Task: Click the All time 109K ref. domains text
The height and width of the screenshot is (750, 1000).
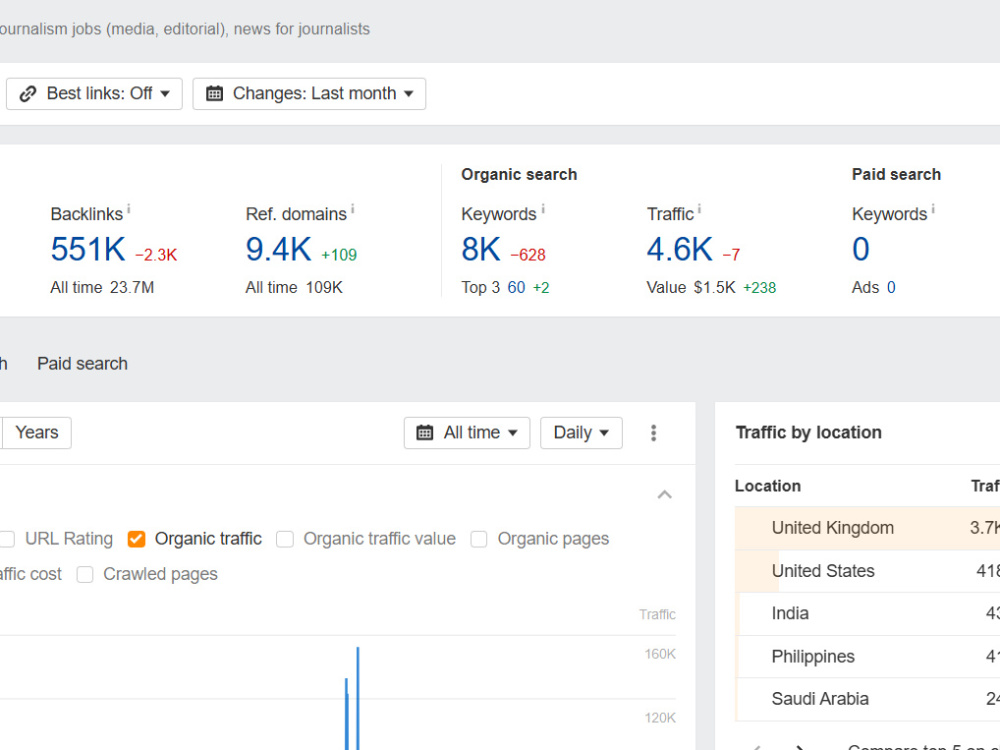Action: click(x=294, y=288)
